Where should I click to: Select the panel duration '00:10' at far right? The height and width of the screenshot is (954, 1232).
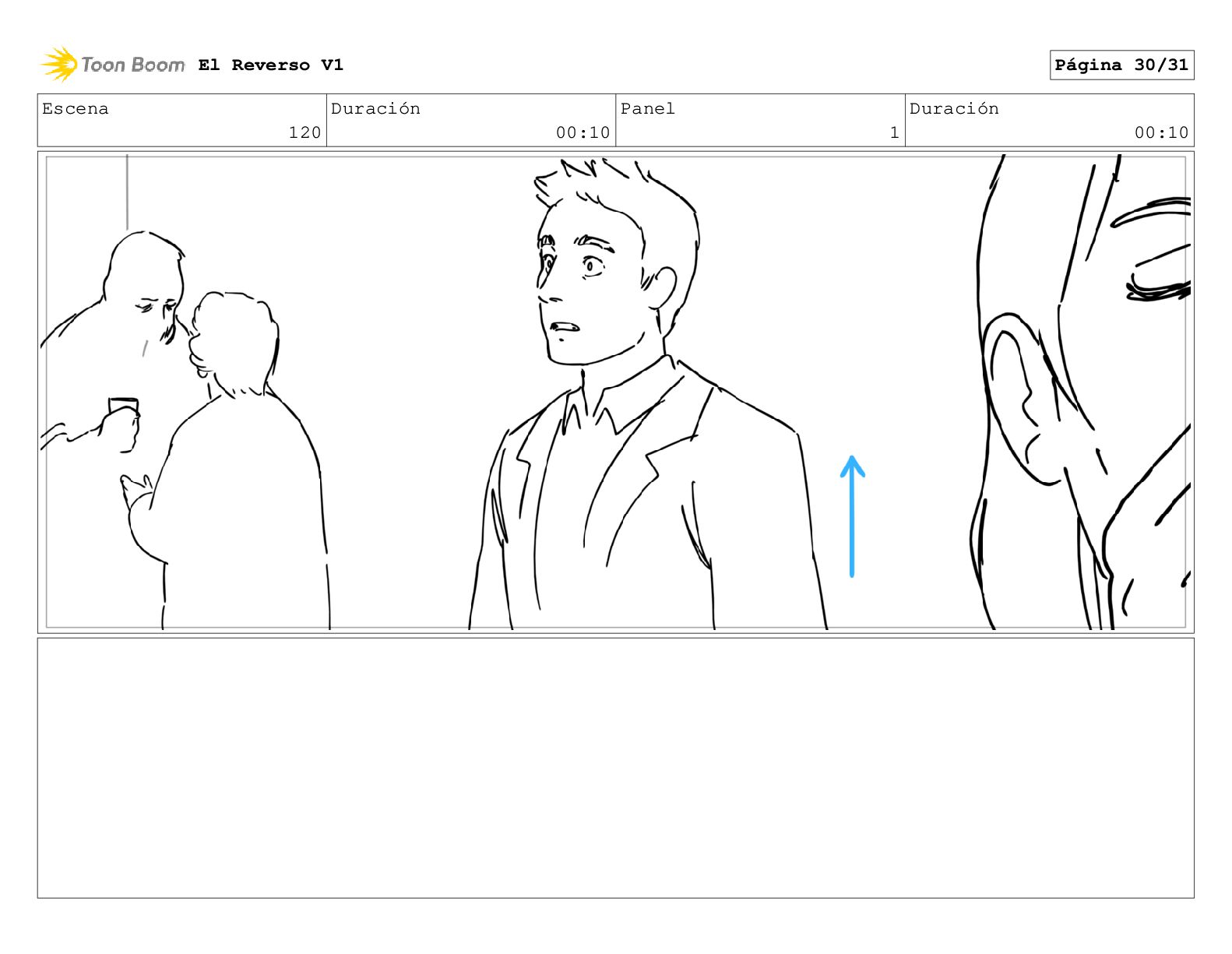1161,132
